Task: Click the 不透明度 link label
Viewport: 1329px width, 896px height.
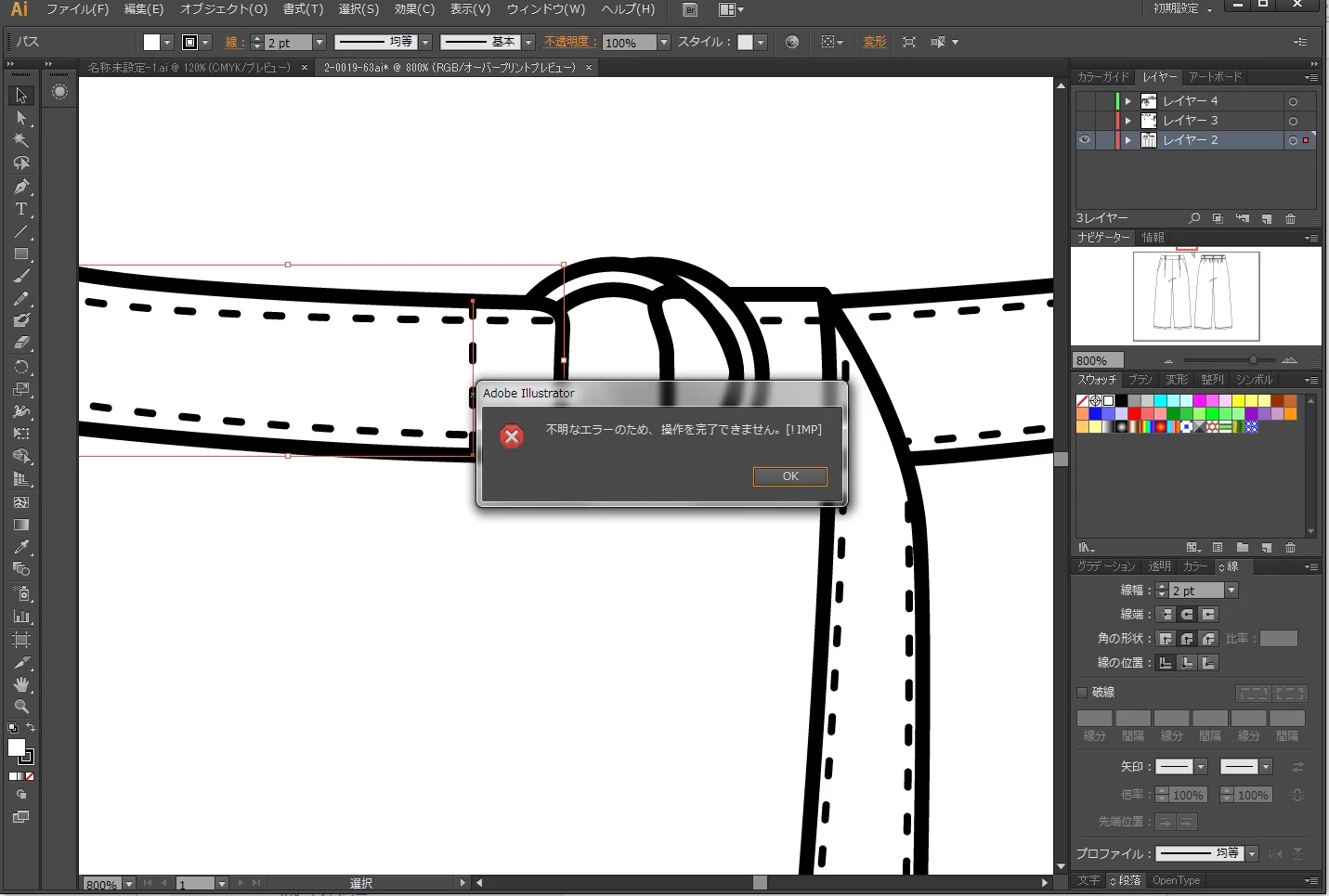Action: [567, 42]
